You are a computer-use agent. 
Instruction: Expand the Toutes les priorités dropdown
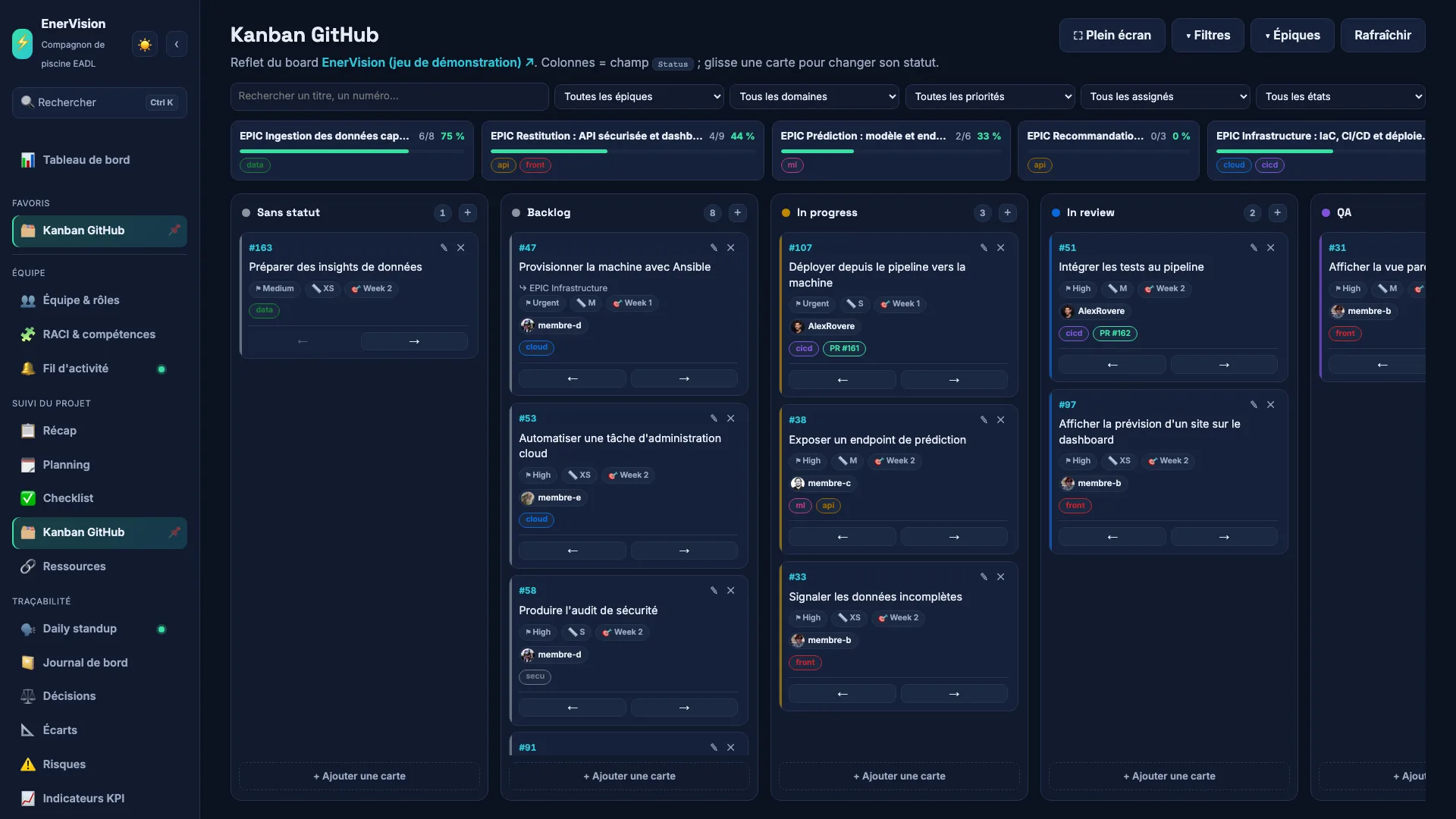990,96
